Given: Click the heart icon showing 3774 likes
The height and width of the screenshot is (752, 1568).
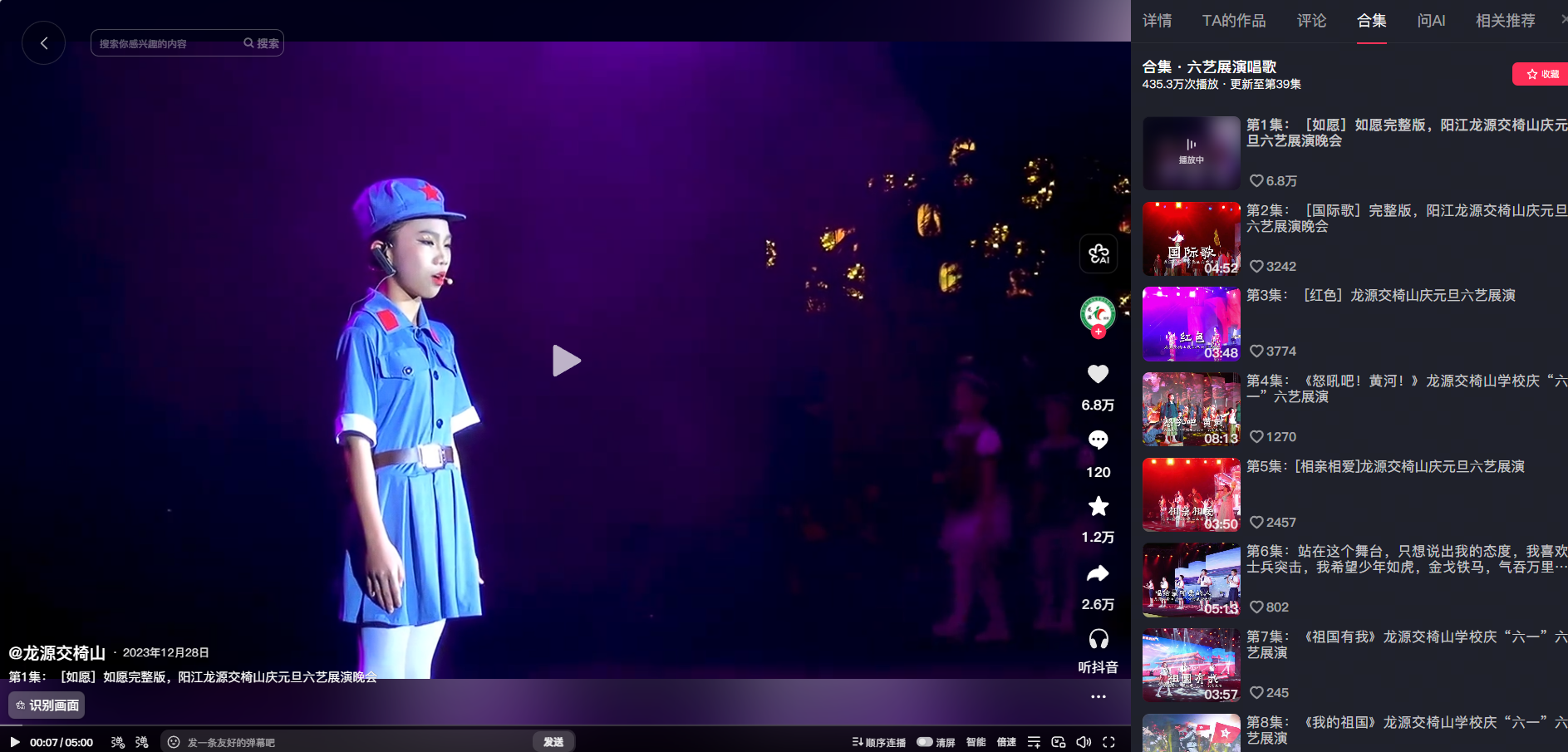Looking at the screenshot, I should [1256, 351].
